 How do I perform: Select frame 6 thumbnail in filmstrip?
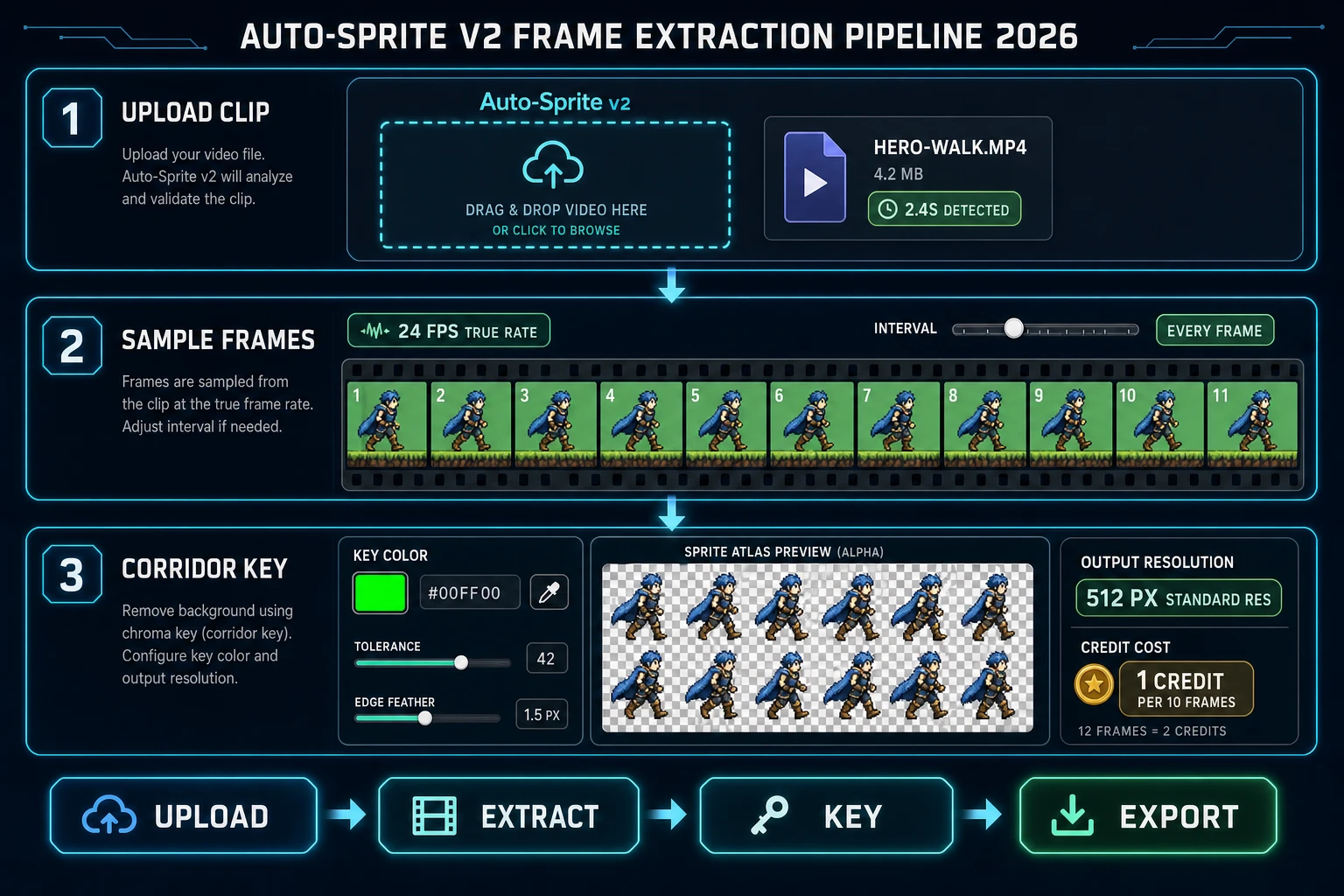[812, 424]
